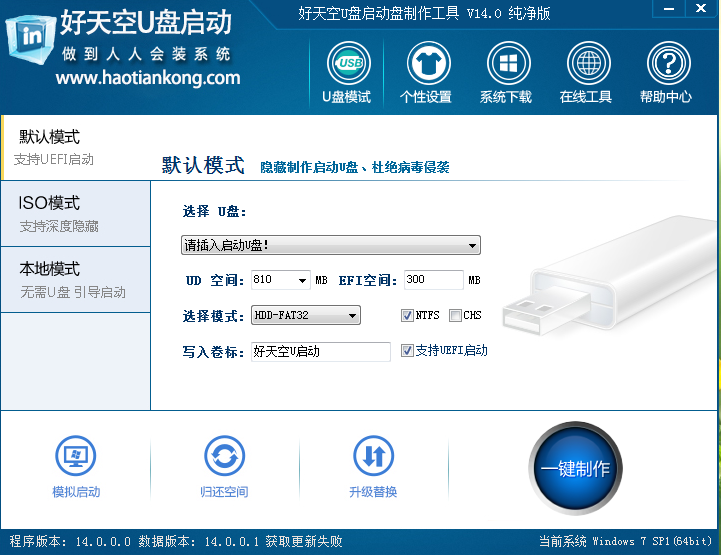Minimize the window
Screen dimensions: 721x555
click(669, 9)
